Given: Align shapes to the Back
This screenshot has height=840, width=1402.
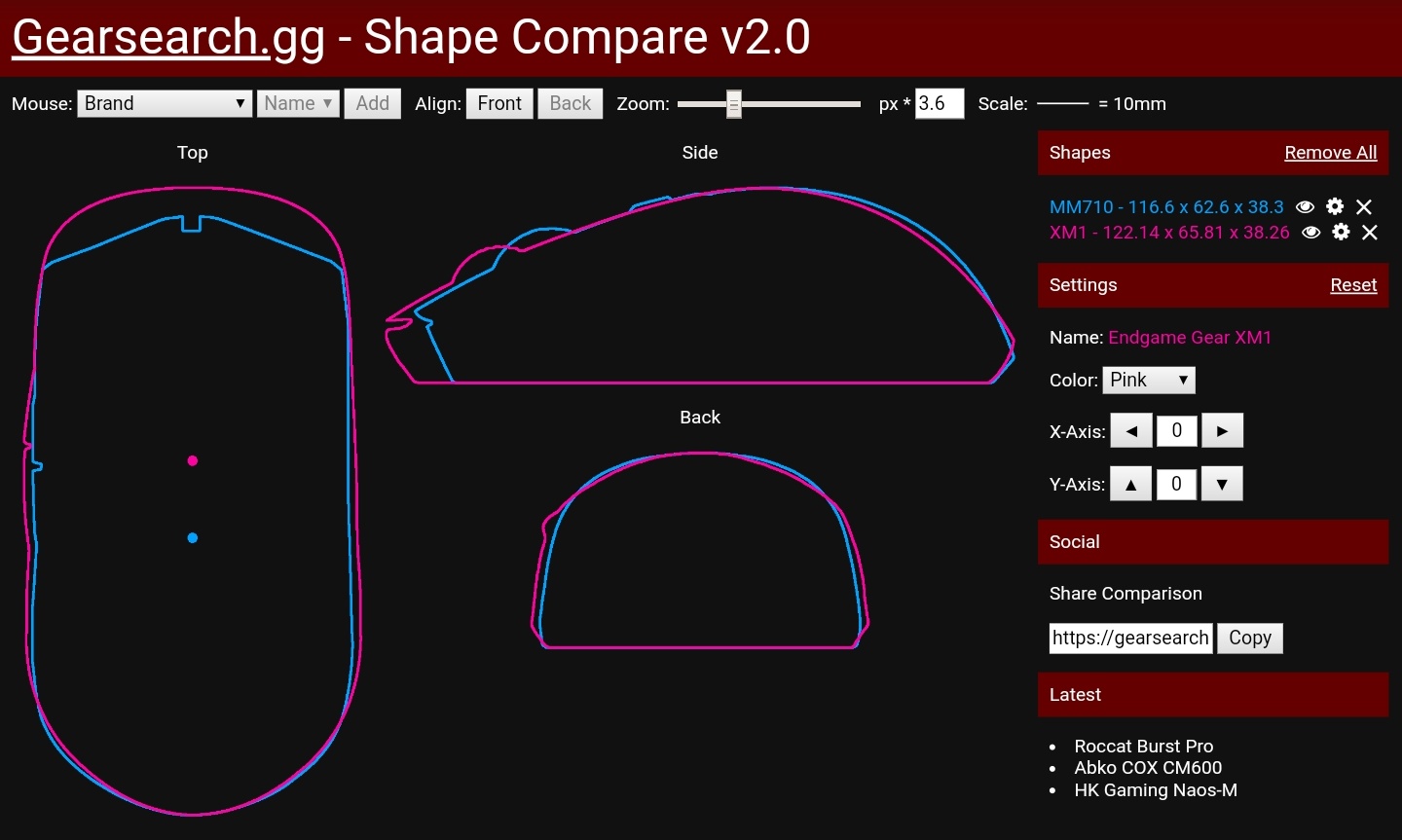Looking at the screenshot, I should [570, 103].
